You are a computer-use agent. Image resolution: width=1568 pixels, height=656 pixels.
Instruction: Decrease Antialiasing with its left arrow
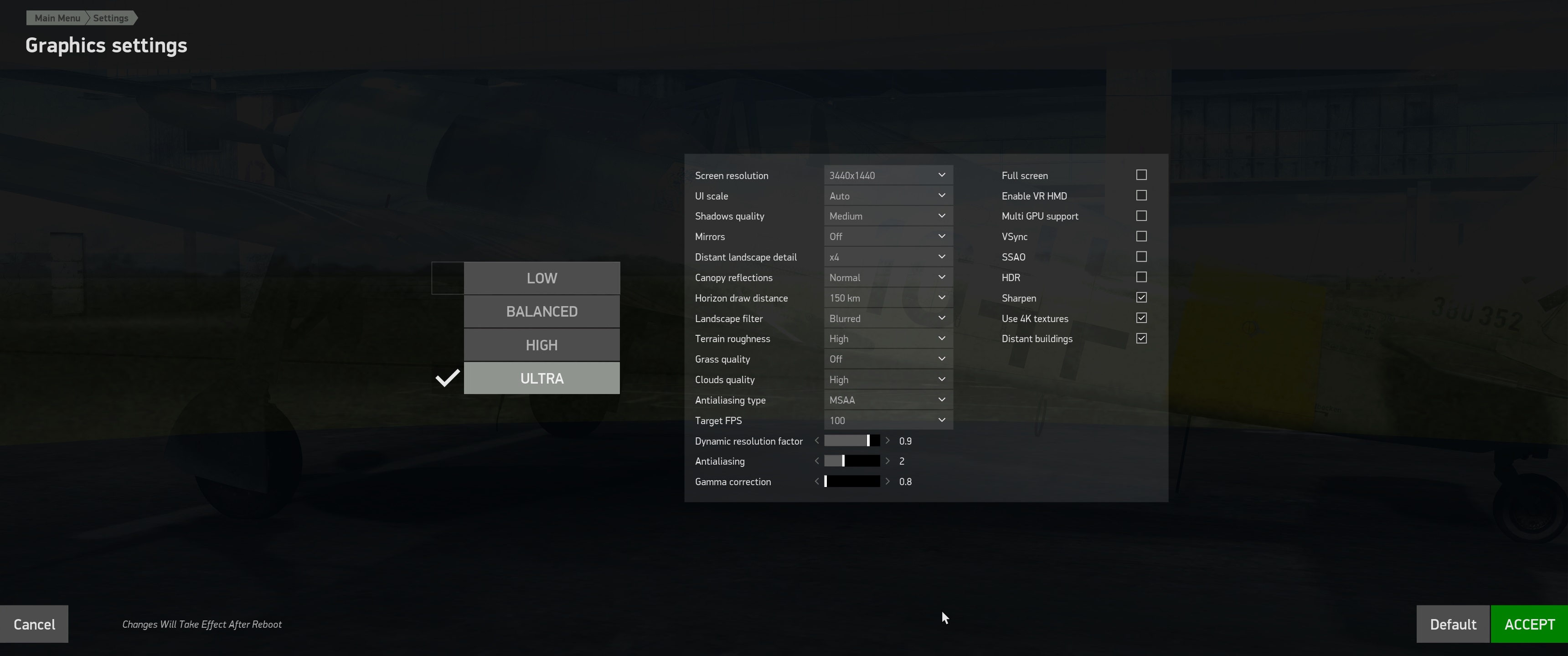coord(817,461)
